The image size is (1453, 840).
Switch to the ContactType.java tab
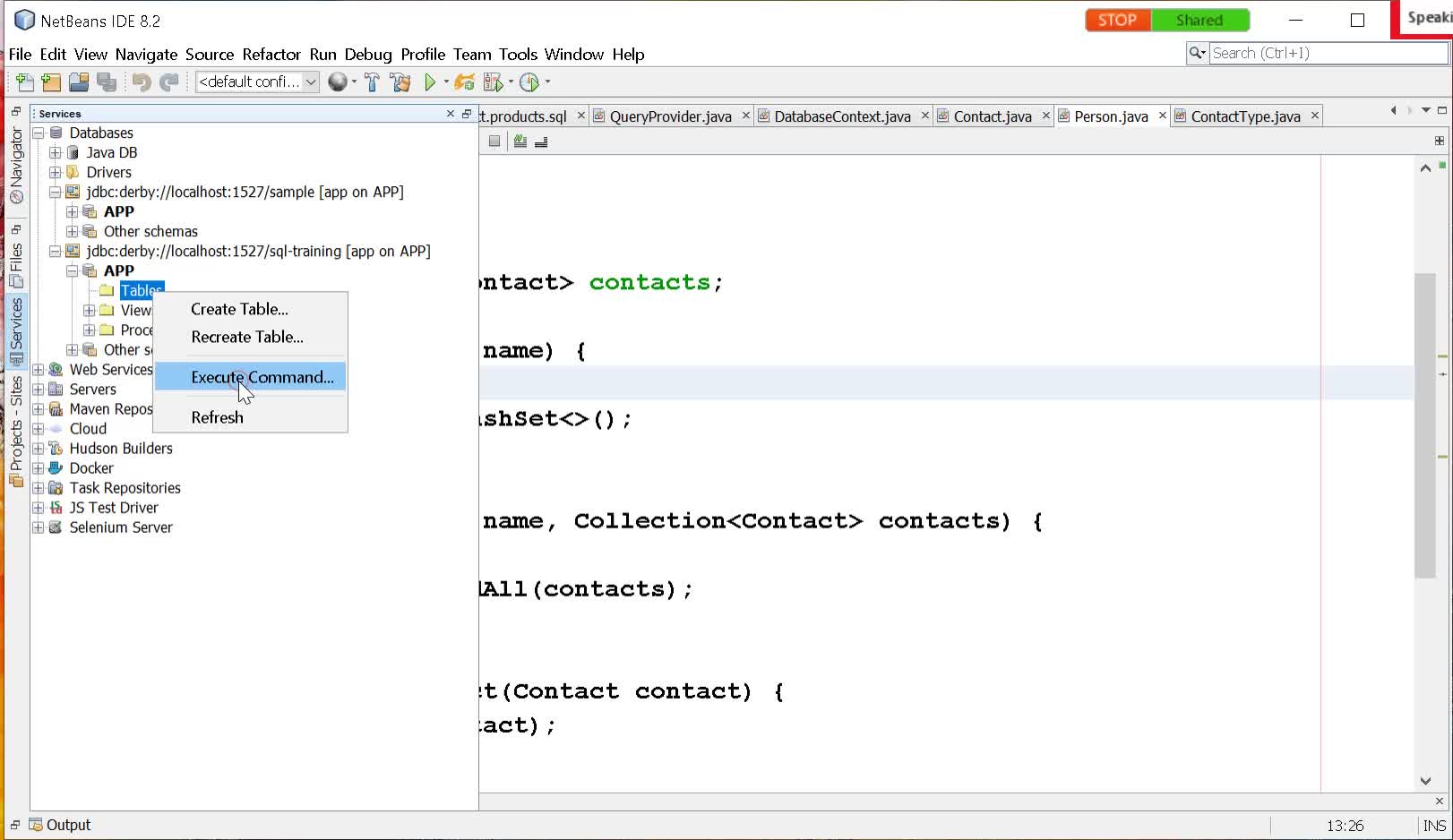[x=1245, y=116]
